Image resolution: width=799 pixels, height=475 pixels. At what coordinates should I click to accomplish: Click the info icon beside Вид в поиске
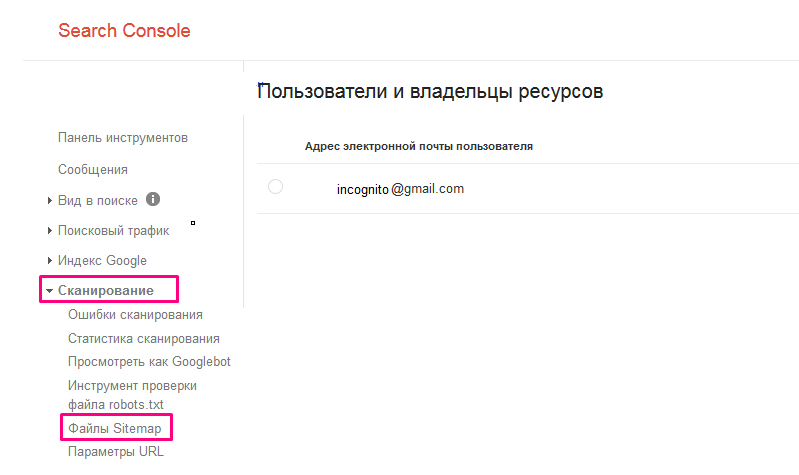(x=153, y=200)
